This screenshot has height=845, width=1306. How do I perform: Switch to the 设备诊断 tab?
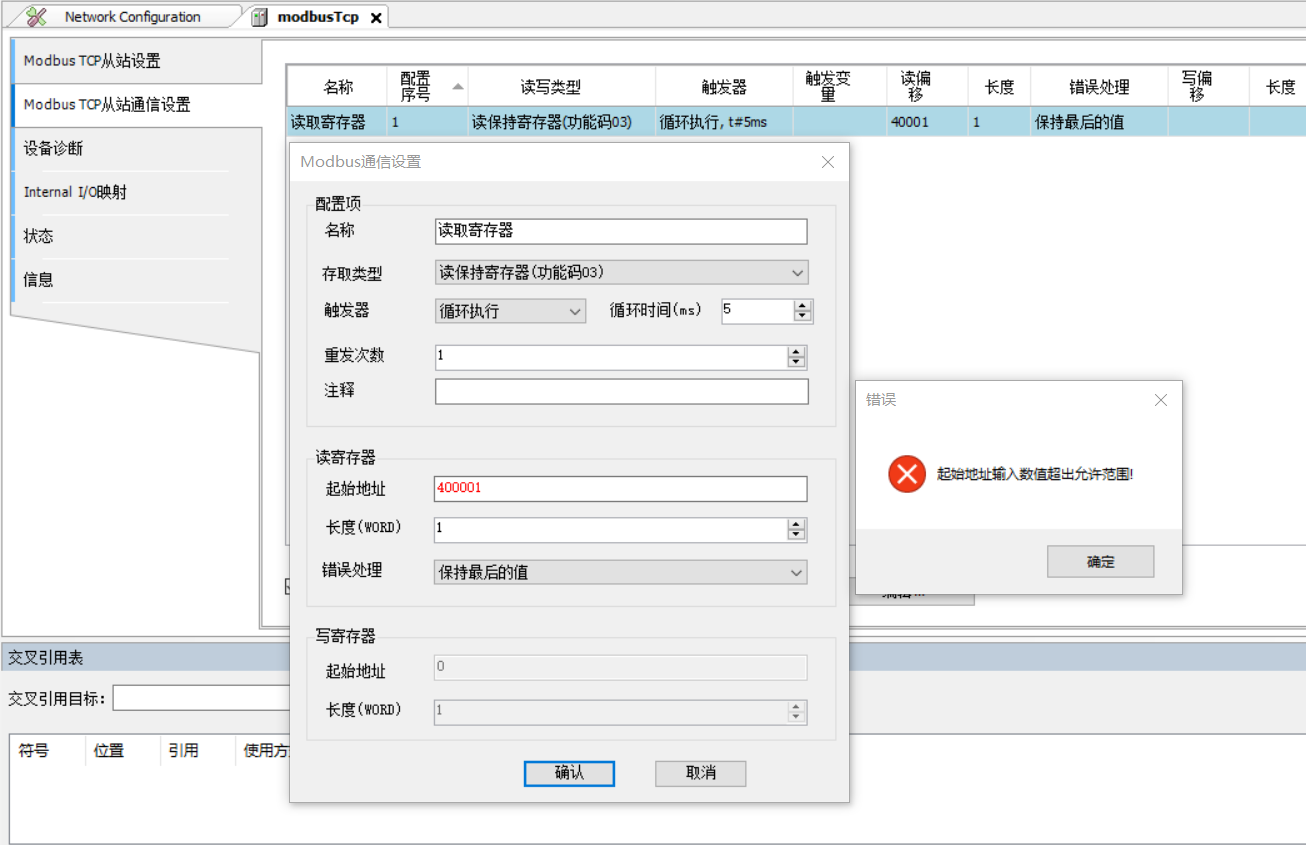(54, 148)
